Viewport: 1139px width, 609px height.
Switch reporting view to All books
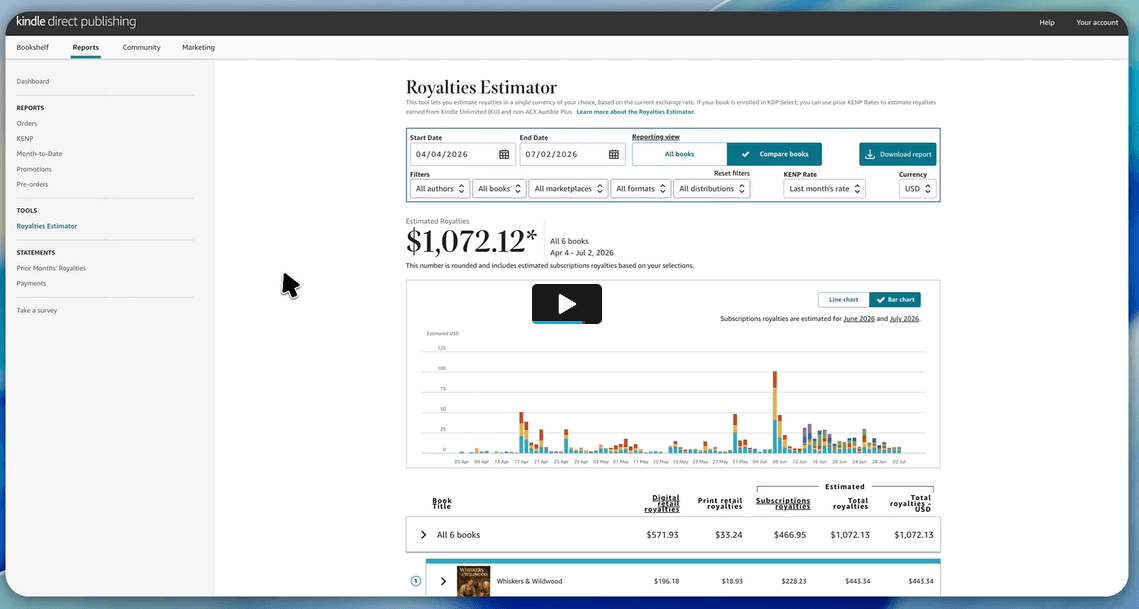click(x=679, y=154)
